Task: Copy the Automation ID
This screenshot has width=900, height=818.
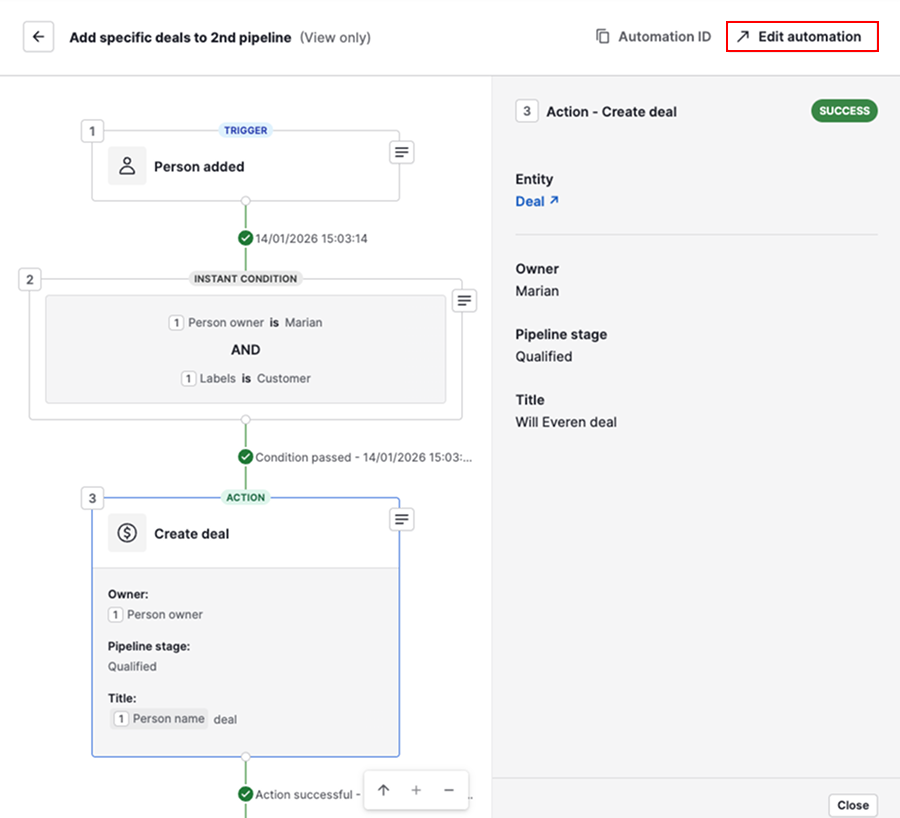Action: (653, 37)
